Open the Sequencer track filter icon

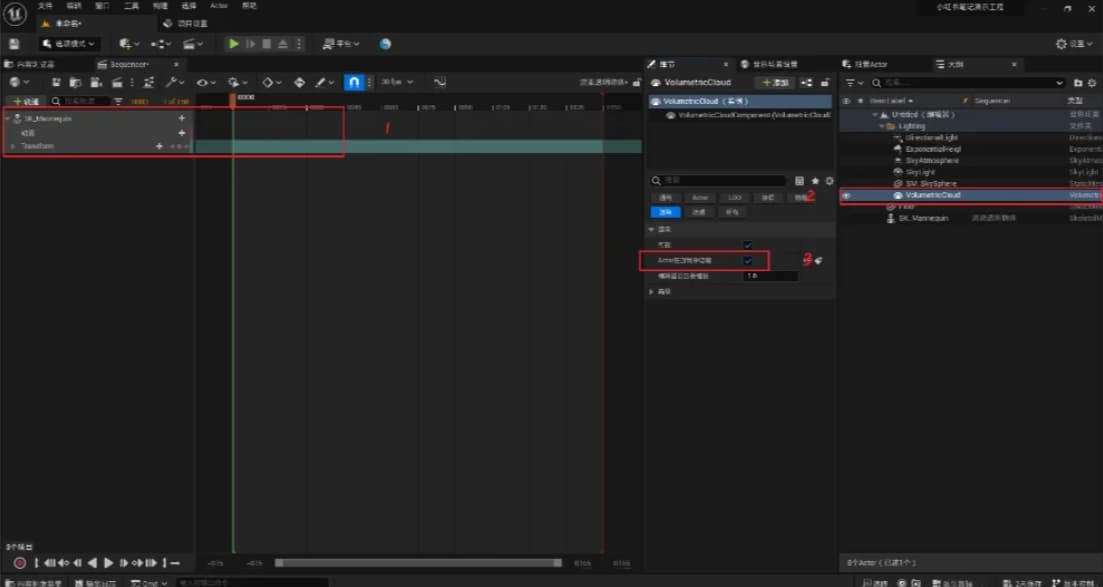118,101
